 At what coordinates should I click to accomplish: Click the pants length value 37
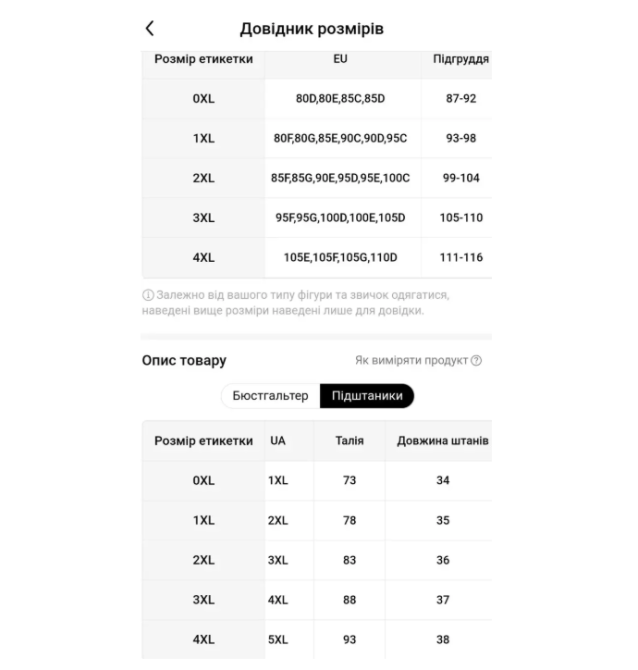tap(443, 600)
